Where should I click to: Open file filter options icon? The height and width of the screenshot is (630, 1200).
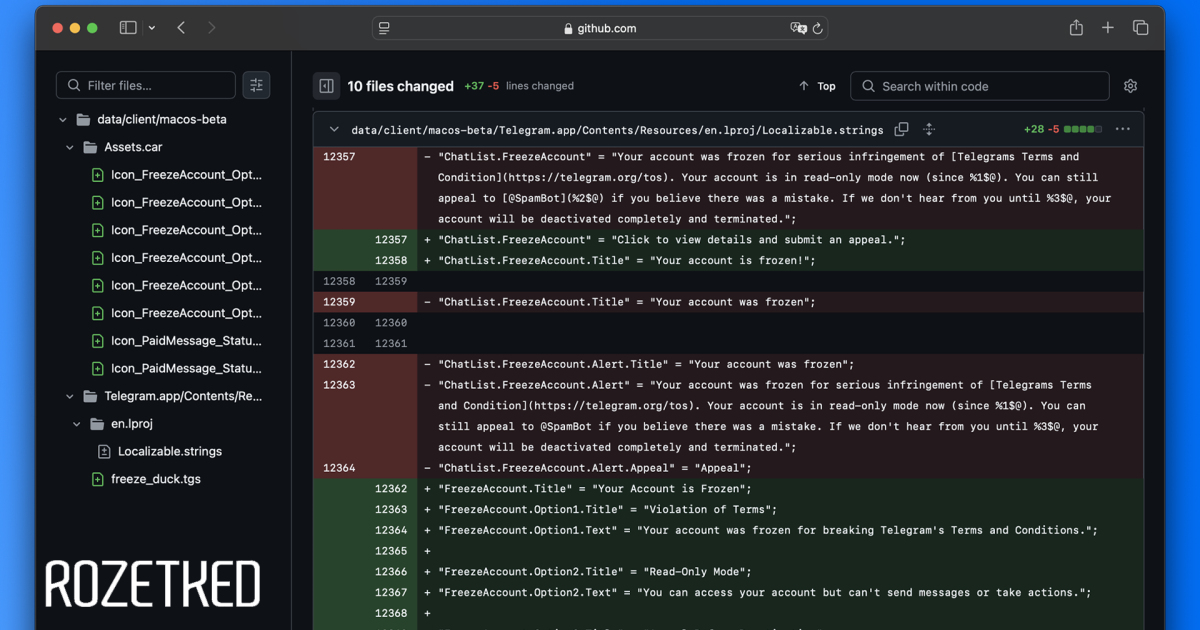point(256,86)
